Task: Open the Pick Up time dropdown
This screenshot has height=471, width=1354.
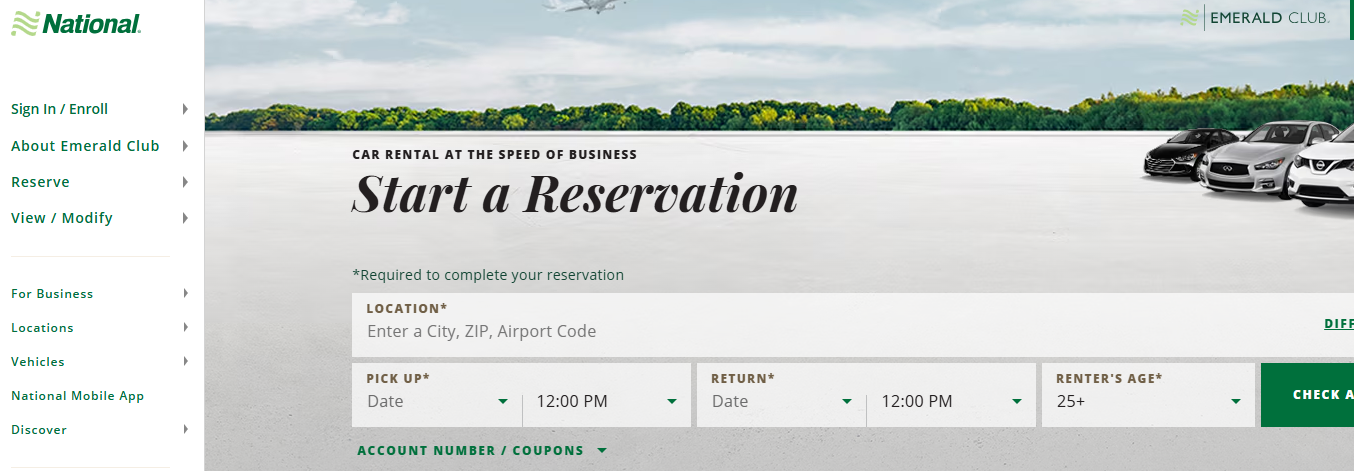Action: pos(607,402)
